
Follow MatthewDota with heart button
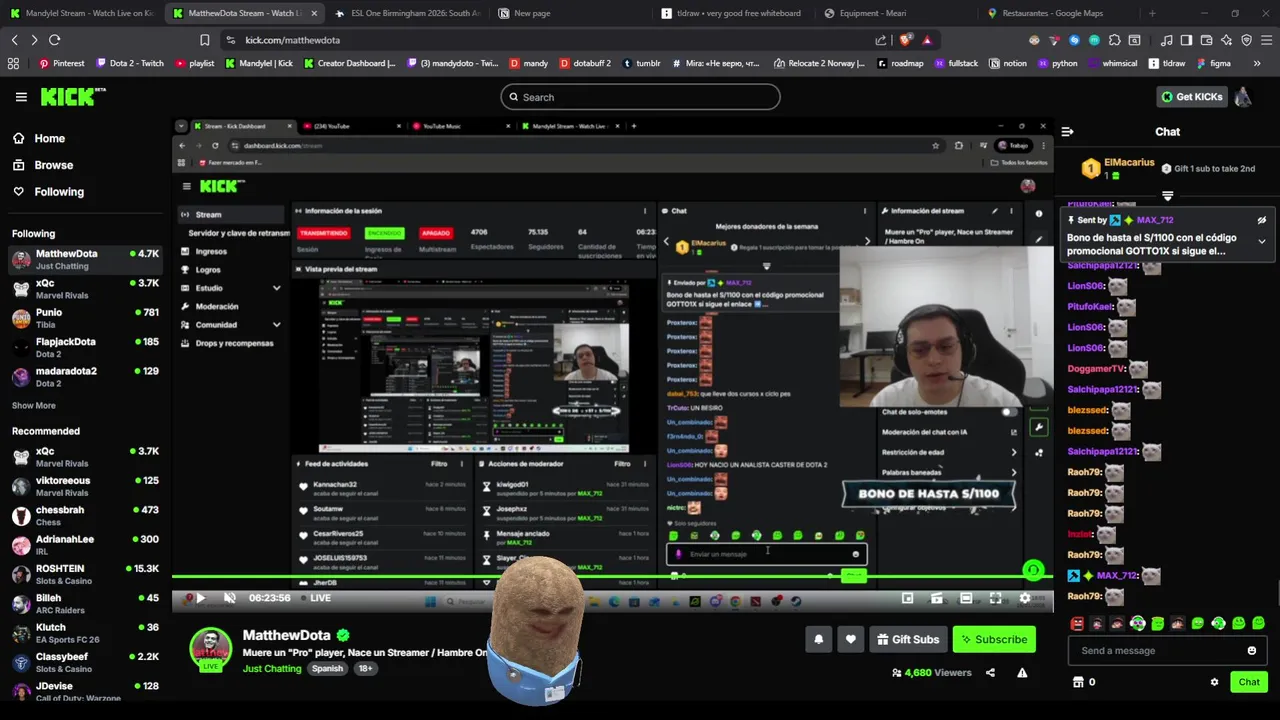point(850,640)
